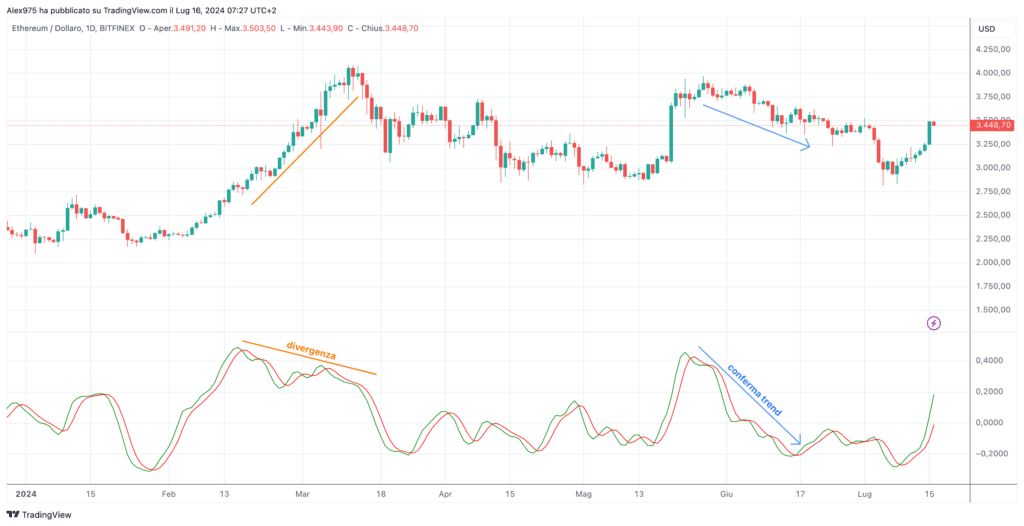Click the blue downward arrow on price chart
This screenshot has height=526, width=1024.
coord(756,127)
